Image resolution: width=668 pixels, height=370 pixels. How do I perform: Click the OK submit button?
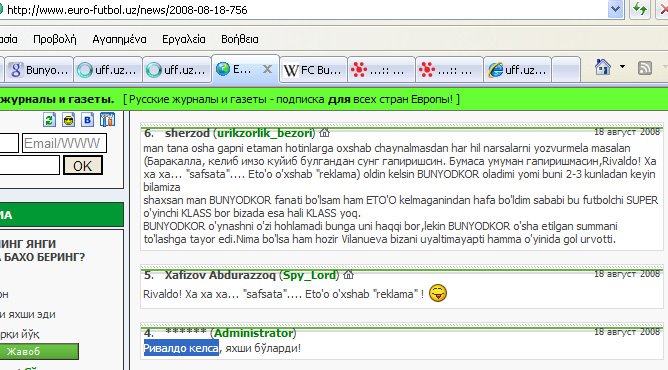pyautogui.click(x=83, y=166)
